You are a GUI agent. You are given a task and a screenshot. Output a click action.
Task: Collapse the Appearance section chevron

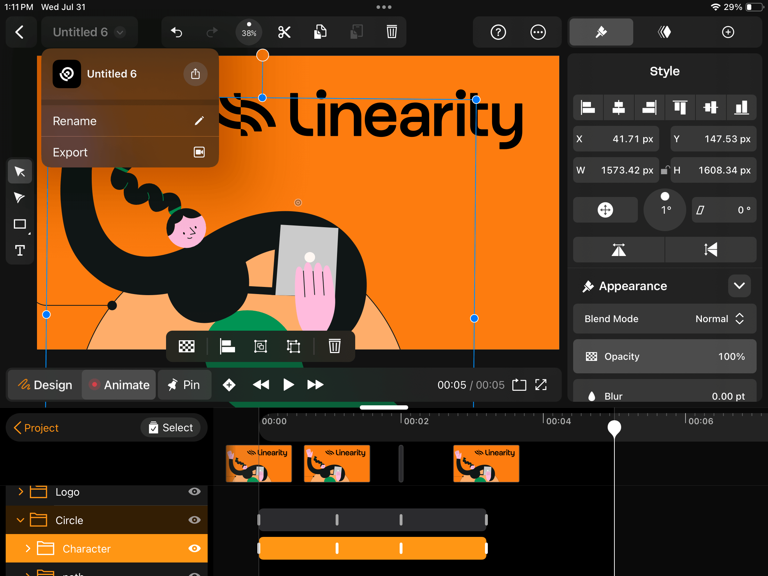pyautogui.click(x=739, y=286)
